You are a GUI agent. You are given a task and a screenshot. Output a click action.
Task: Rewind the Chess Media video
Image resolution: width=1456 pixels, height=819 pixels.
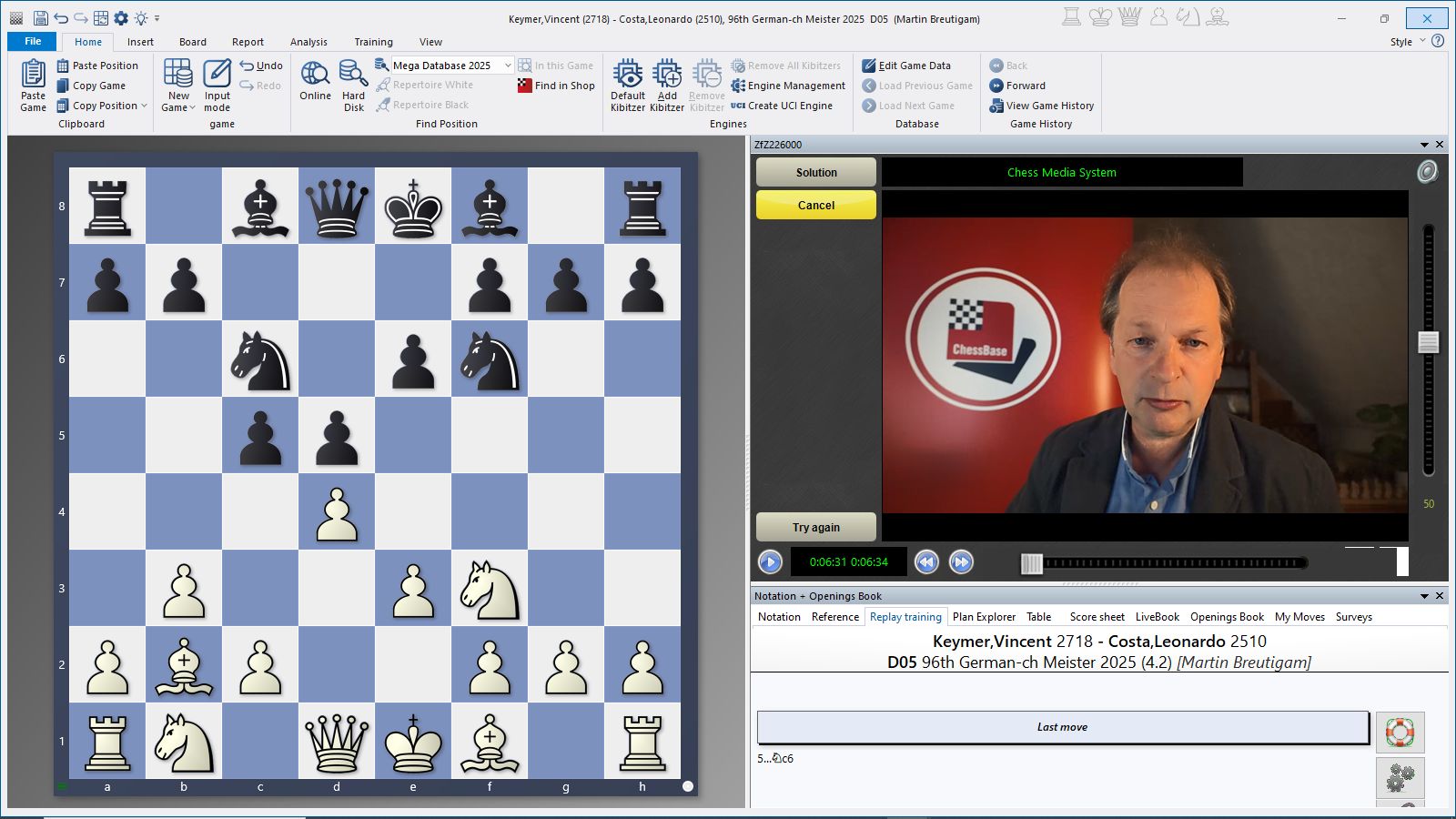[x=926, y=562]
